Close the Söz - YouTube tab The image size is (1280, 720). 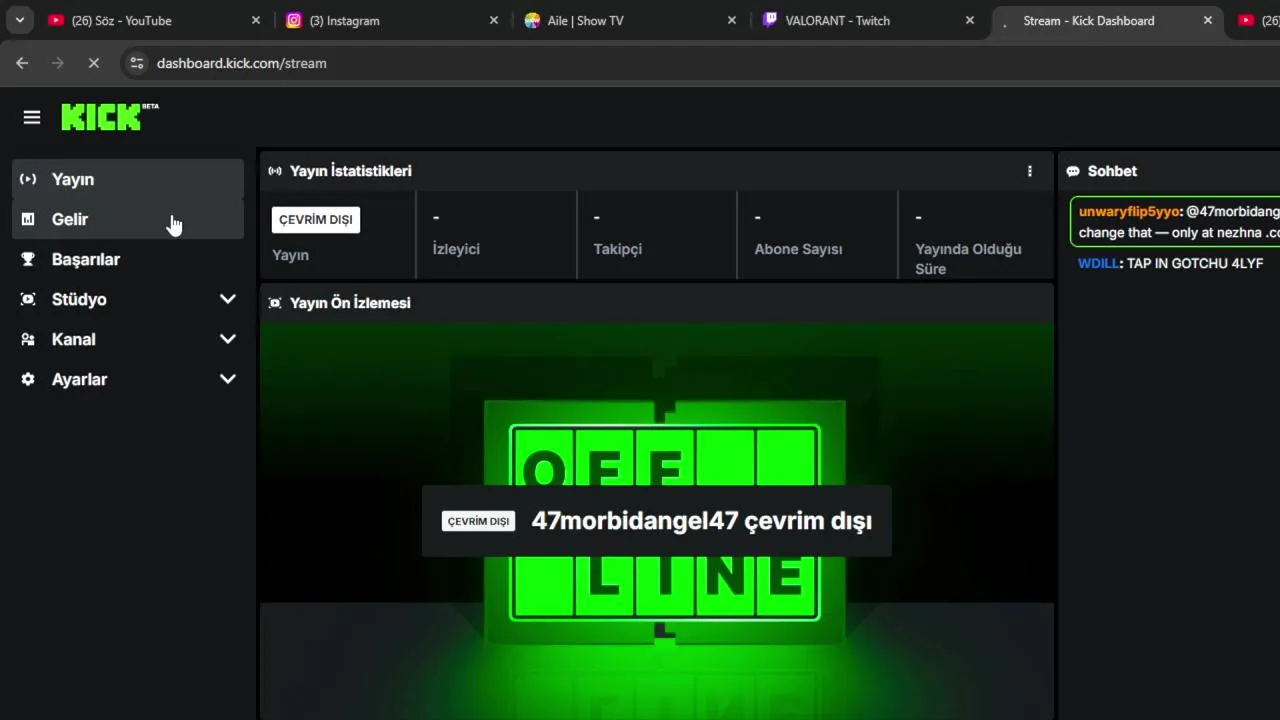(256, 20)
